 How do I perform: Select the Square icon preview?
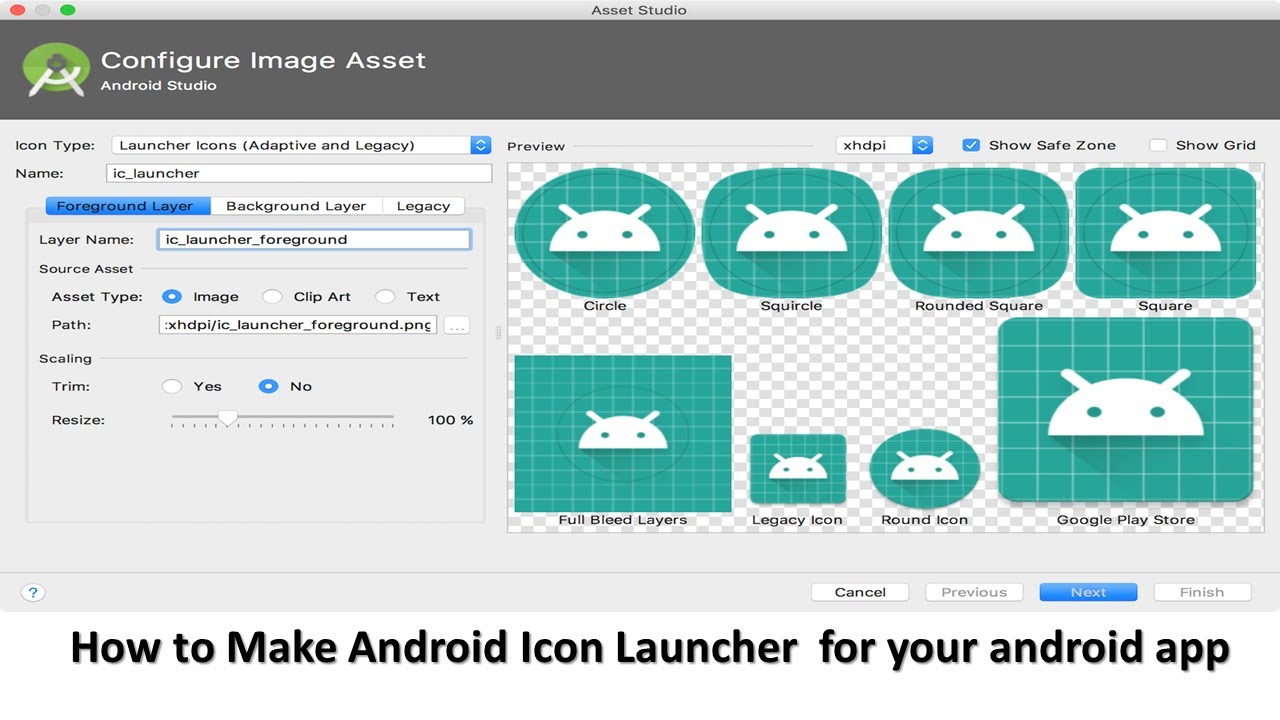(1165, 233)
